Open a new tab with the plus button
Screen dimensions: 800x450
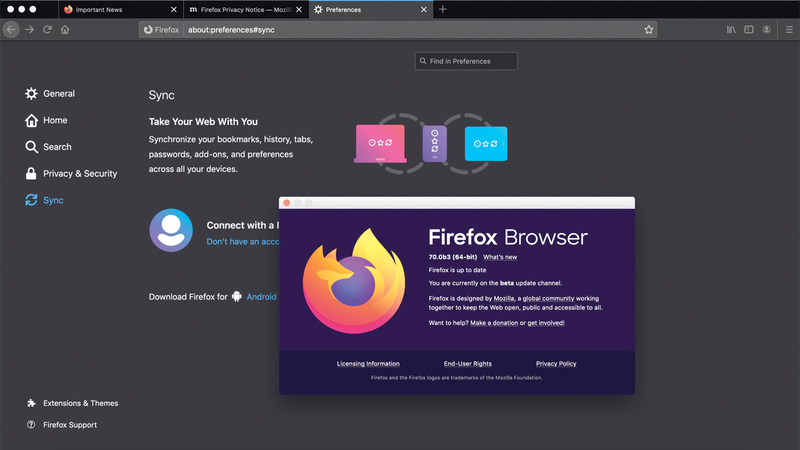[x=443, y=9]
